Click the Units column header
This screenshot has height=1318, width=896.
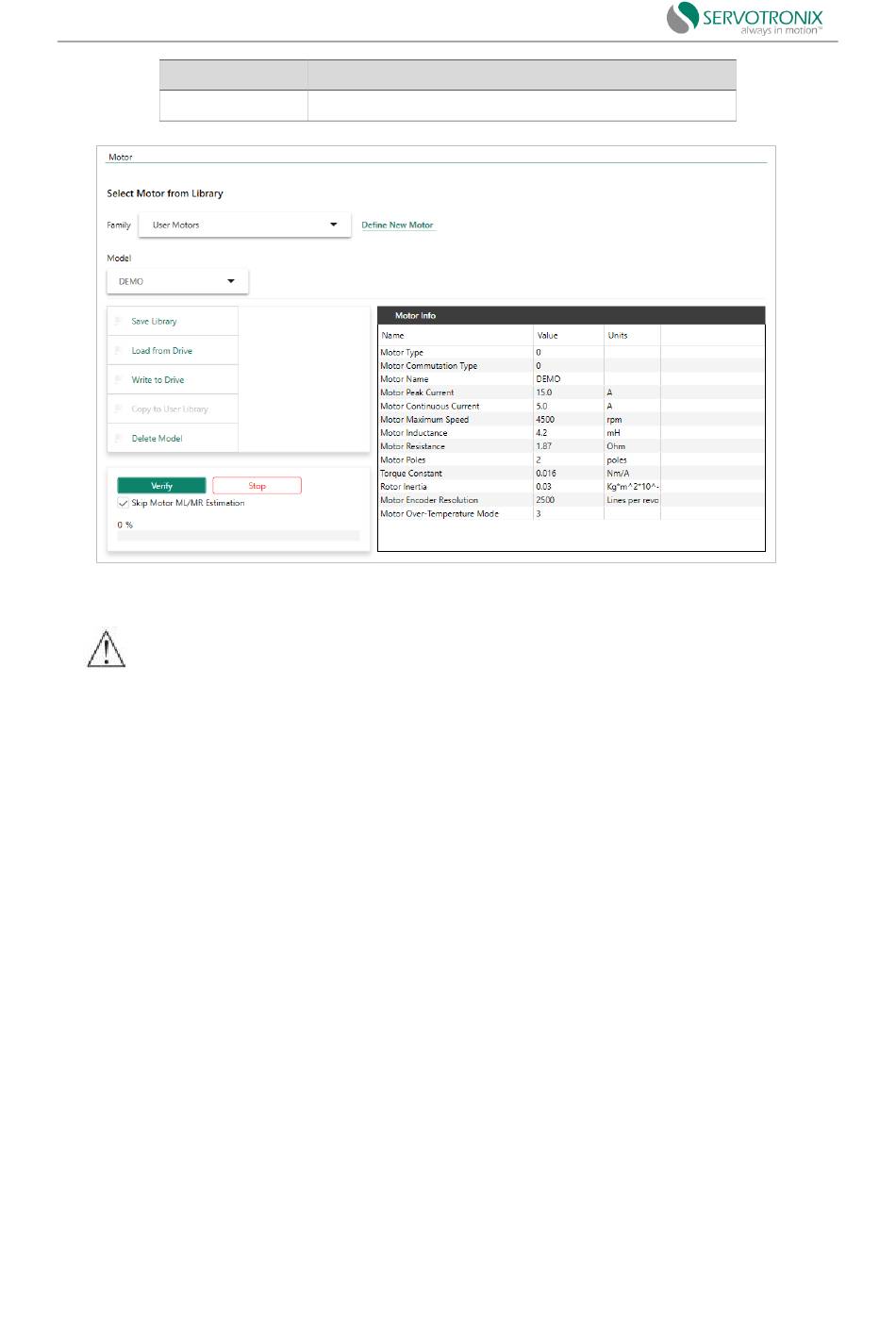pos(618,336)
